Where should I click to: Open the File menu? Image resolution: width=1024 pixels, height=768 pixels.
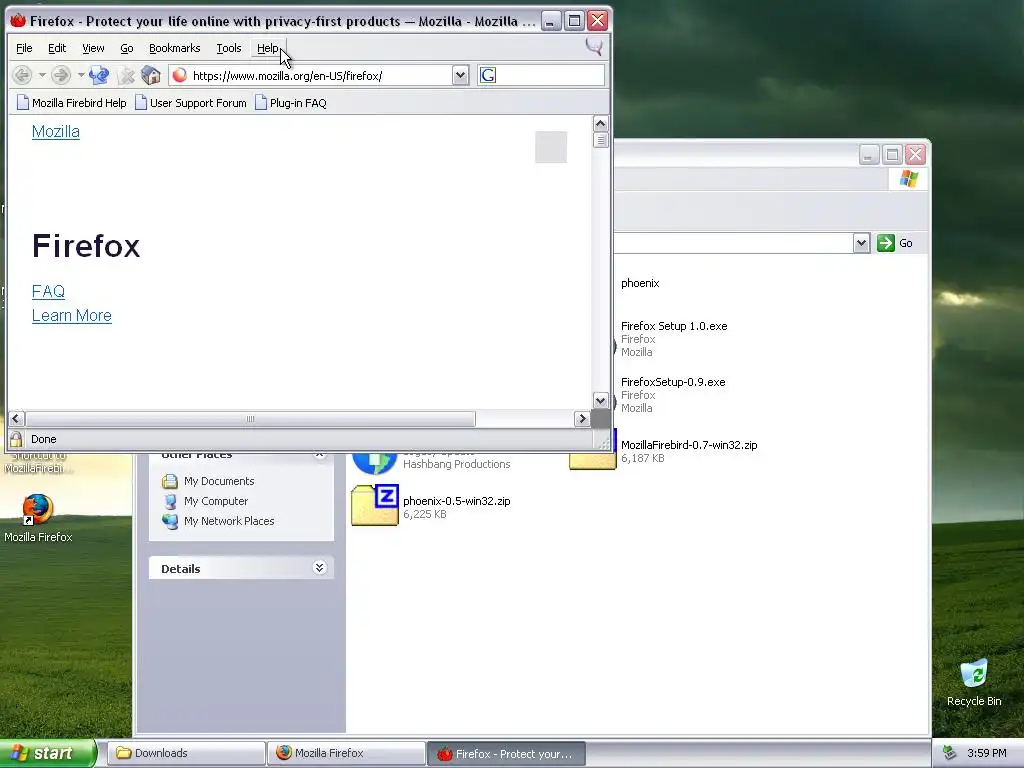coord(24,48)
